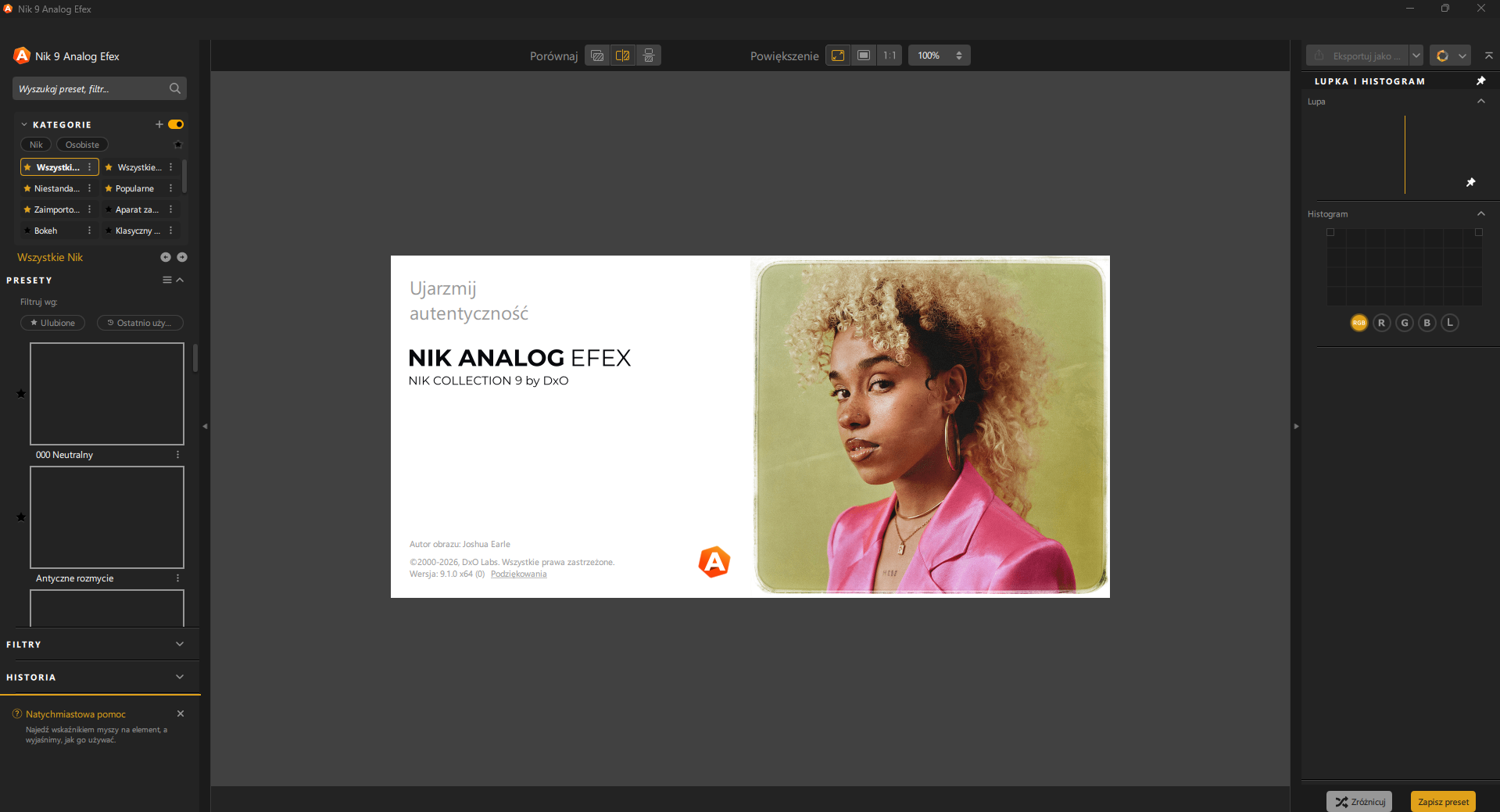Screen dimensions: 1500x812
Task: Select the single image preview compare mode
Action: pyautogui.click(x=597, y=55)
